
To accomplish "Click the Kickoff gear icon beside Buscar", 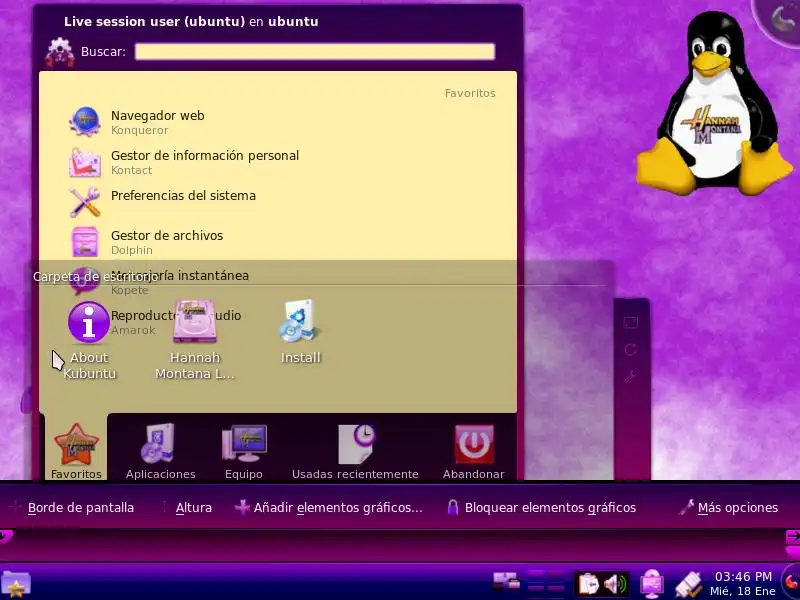I will 60,52.
